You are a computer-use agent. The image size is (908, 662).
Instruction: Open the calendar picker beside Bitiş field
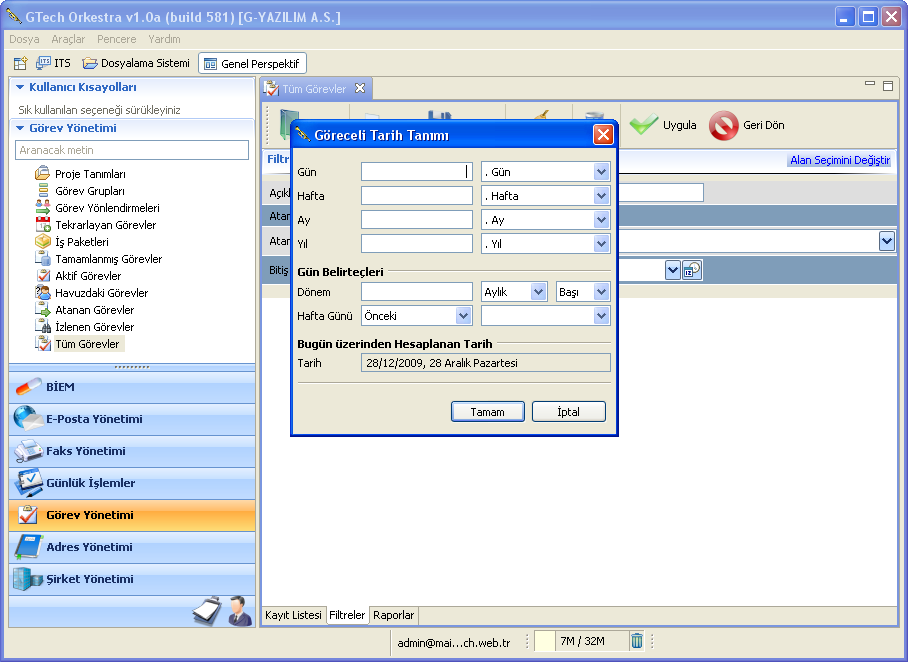coord(692,270)
